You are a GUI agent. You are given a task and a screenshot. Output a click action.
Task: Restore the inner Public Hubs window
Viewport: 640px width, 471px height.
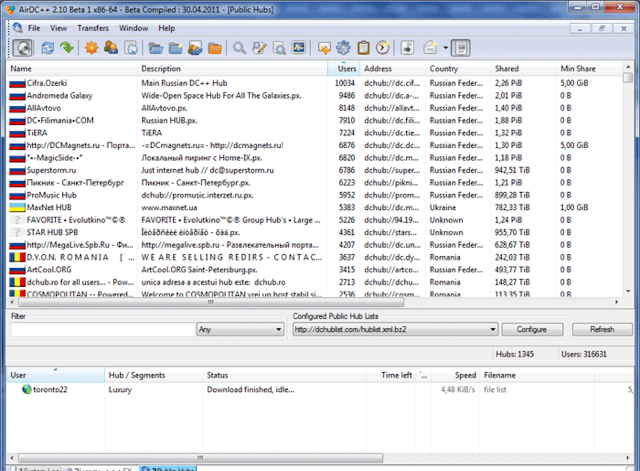(602, 28)
